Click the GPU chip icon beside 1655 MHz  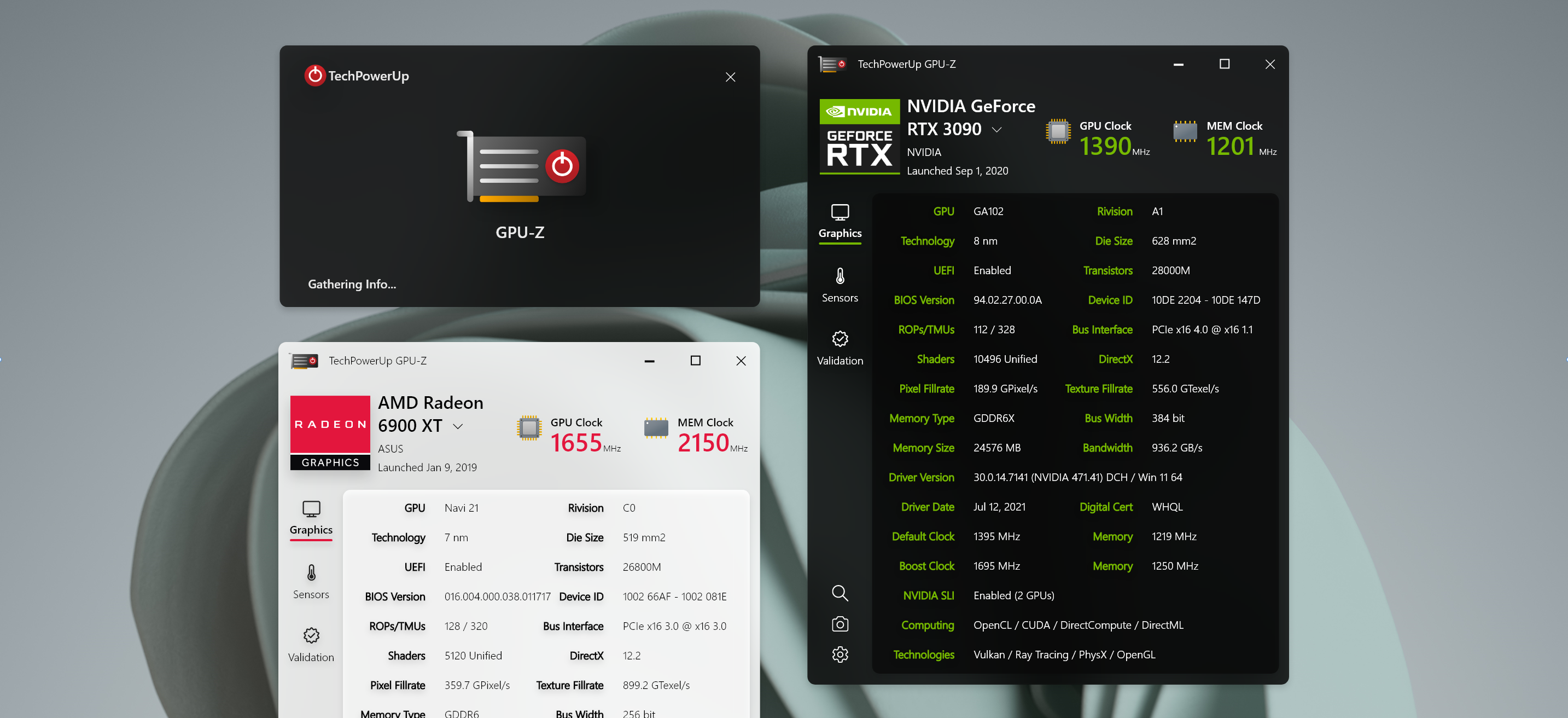tap(529, 428)
